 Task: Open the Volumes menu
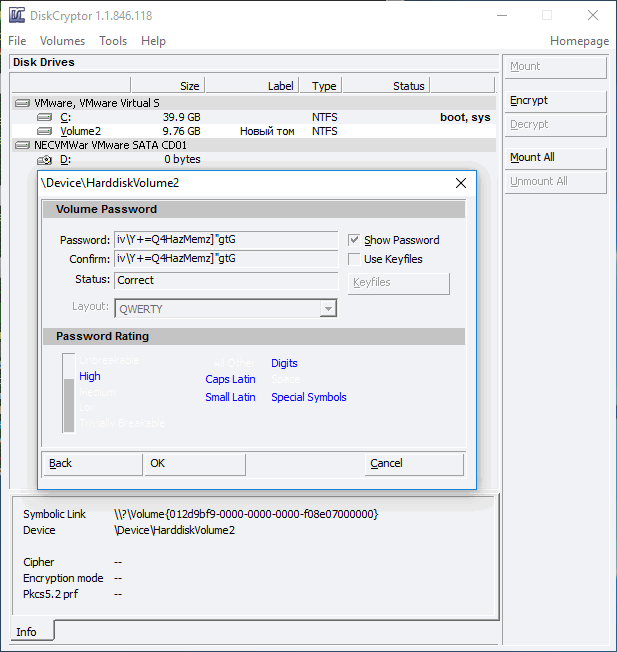click(x=62, y=41)
